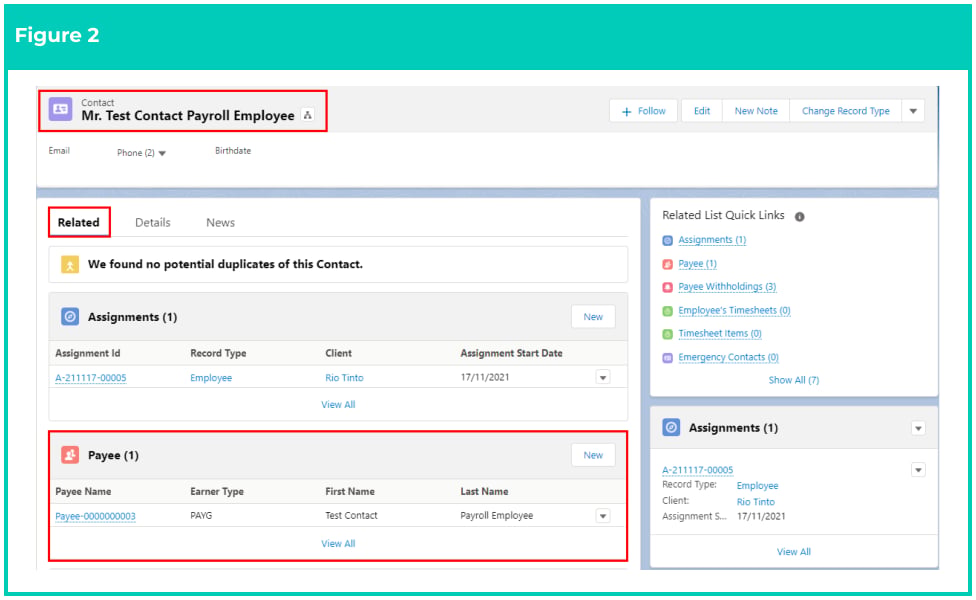
Task: Click View All under Payee table
Action: pyautogui.click(x=338, y=543)
